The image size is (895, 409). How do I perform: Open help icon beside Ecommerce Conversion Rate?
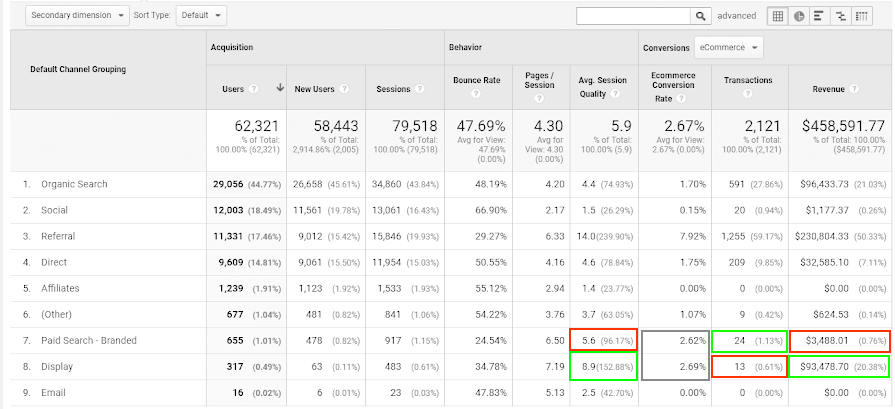(681, 99)
